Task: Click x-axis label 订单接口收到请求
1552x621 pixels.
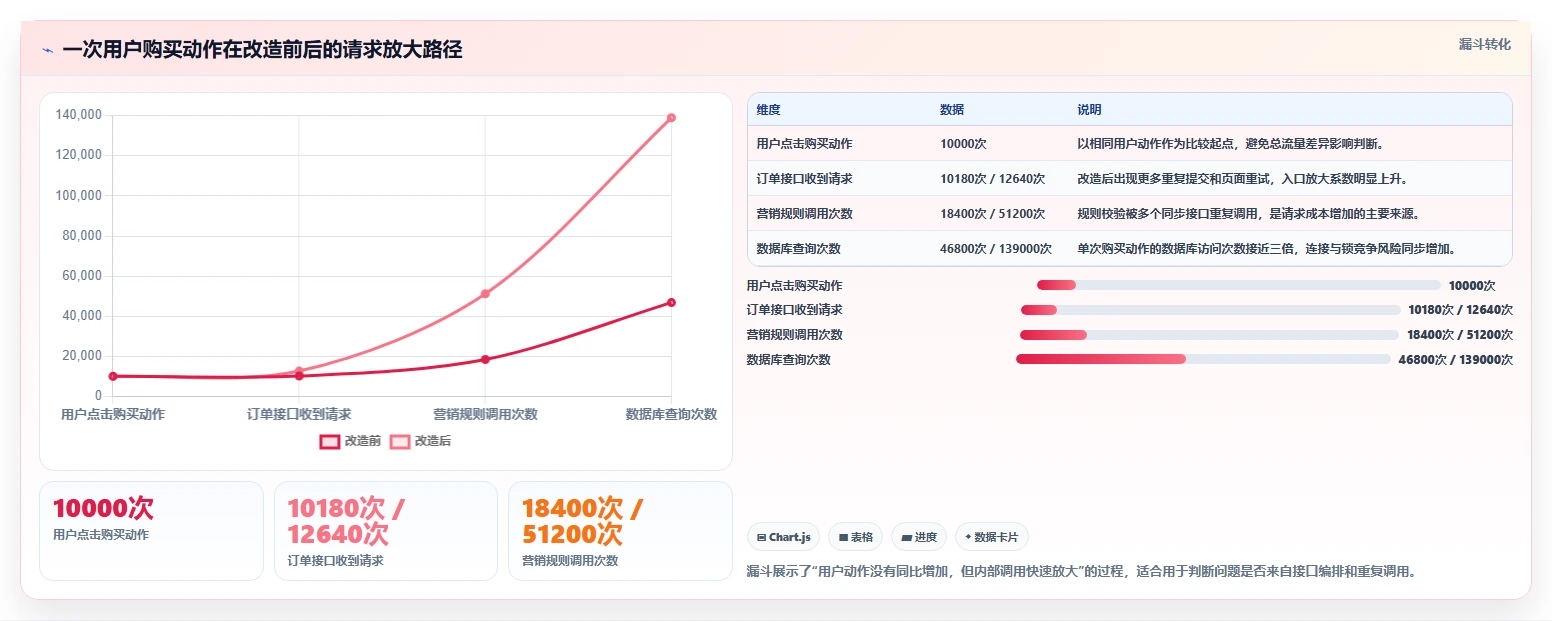Action: pyautogui.click(x=299, y=414)
